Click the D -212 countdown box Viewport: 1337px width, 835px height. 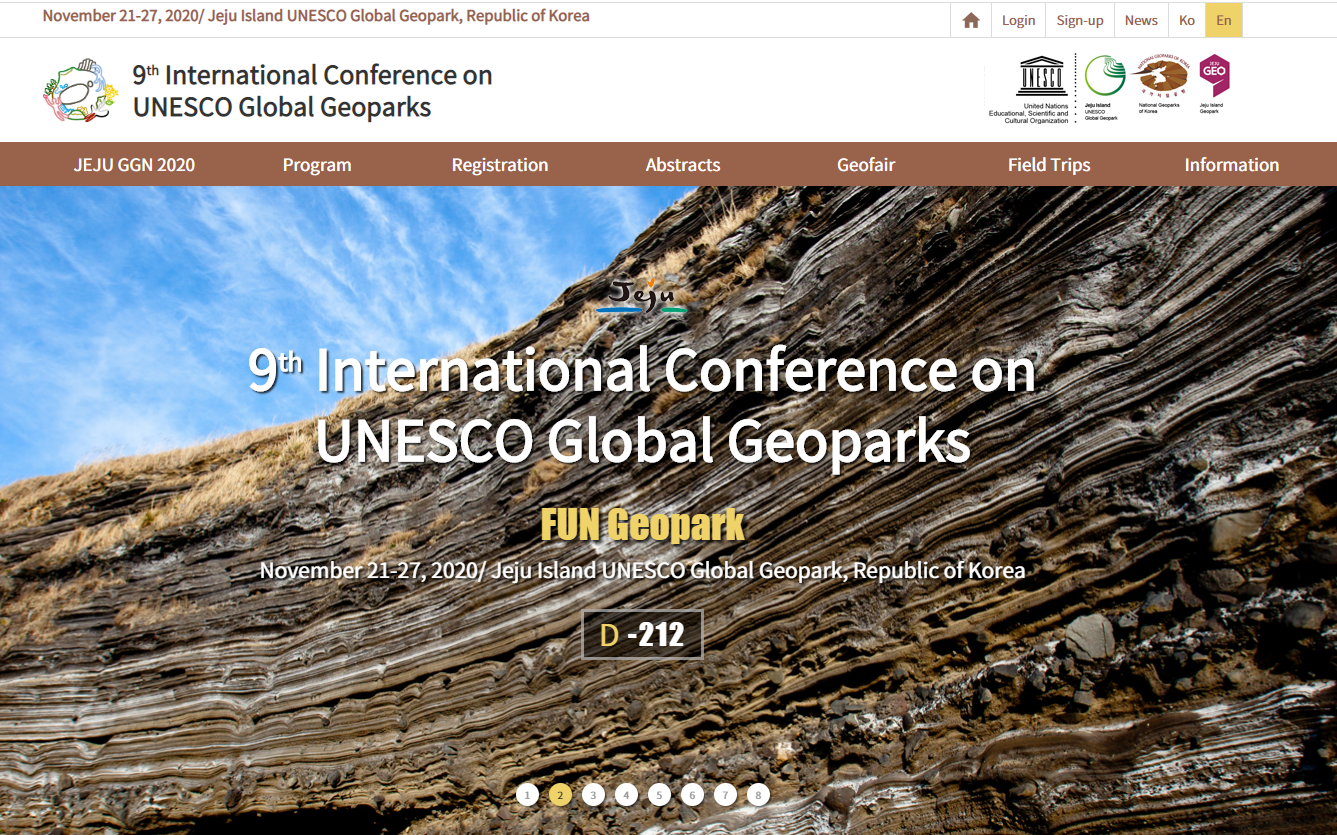[642, 634]
